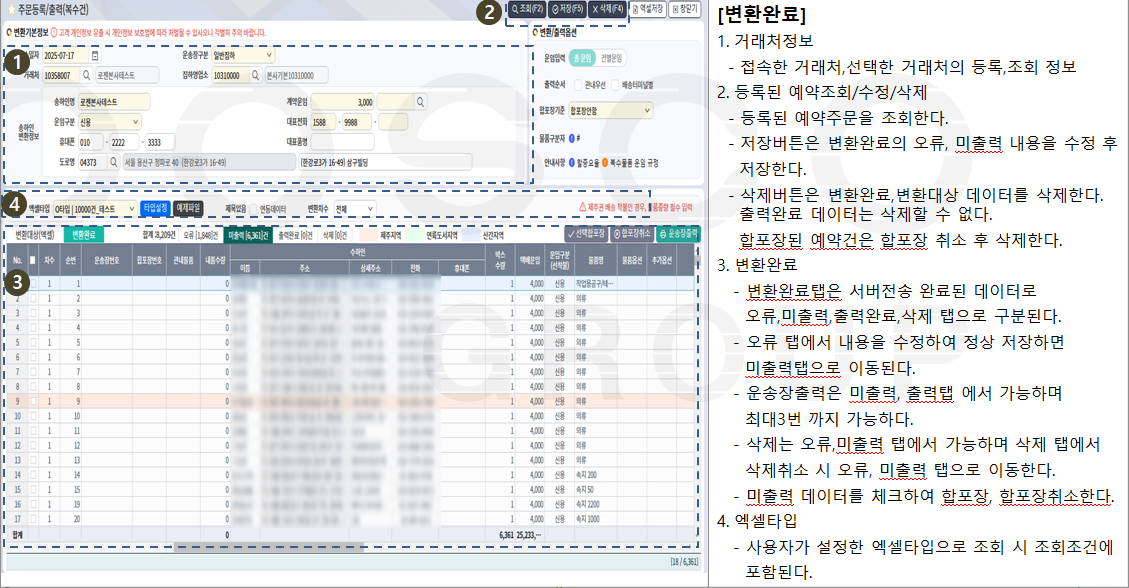
Task: Click the 택배운임 column header
Action: coord(531,261)
